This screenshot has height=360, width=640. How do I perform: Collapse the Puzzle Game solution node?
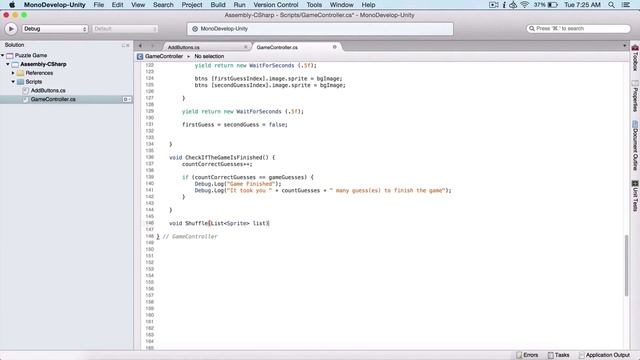click(3, 55)
